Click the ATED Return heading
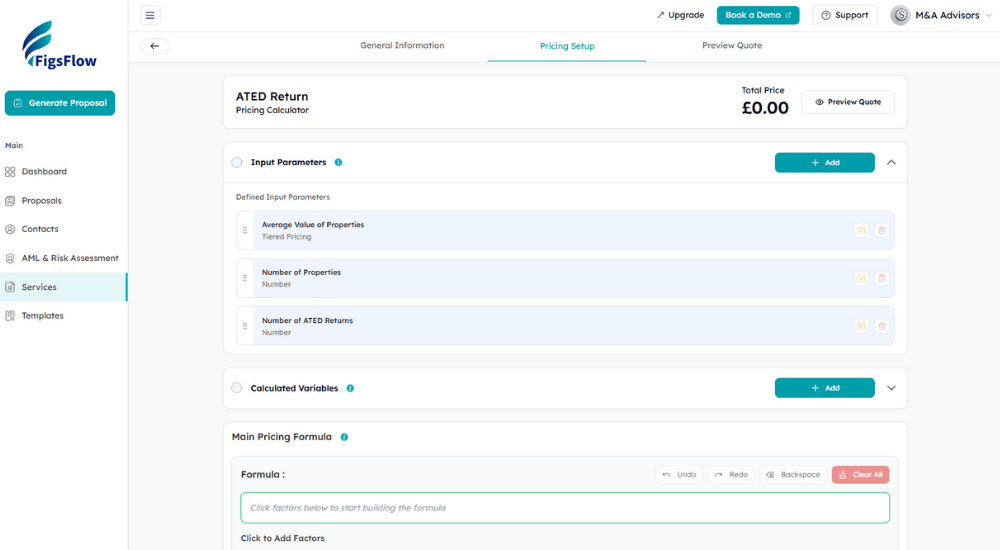This screenshot has height=550, width=1000. tap(272, 96)
